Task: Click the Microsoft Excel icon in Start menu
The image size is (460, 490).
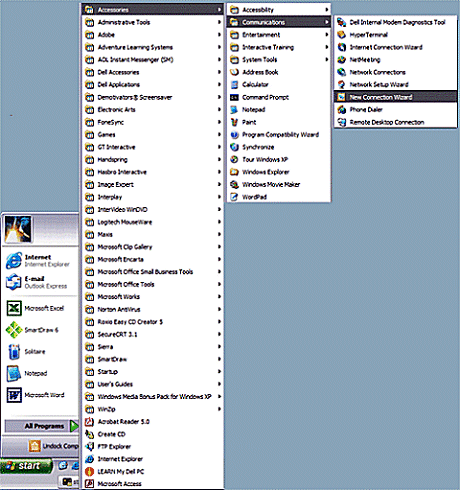Action: 14,308
